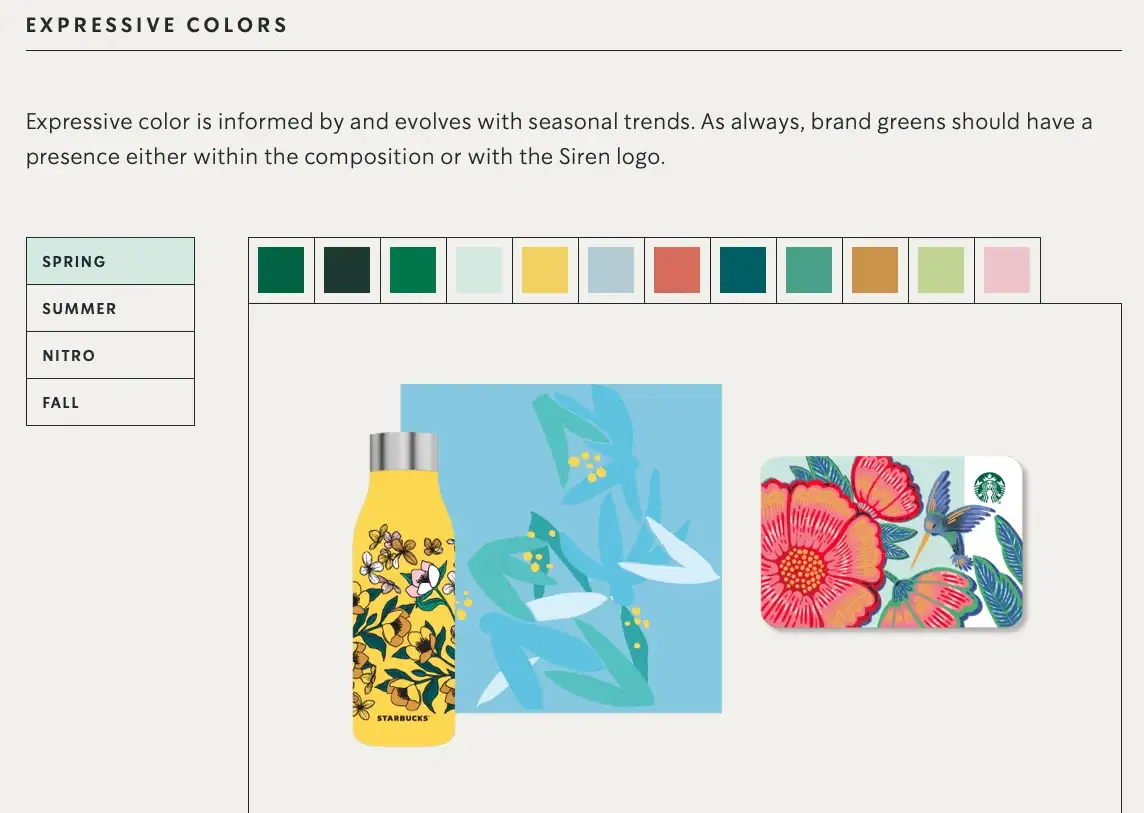
Task: Select the deep teal color swatch
Action: 743,270
